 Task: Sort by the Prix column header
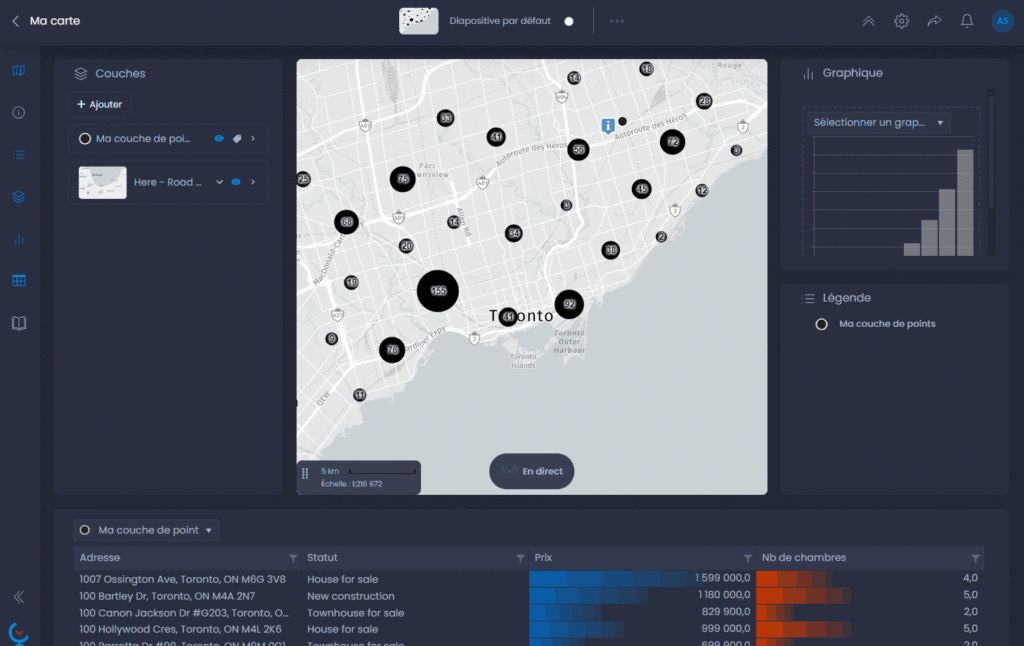click(543, 558)
